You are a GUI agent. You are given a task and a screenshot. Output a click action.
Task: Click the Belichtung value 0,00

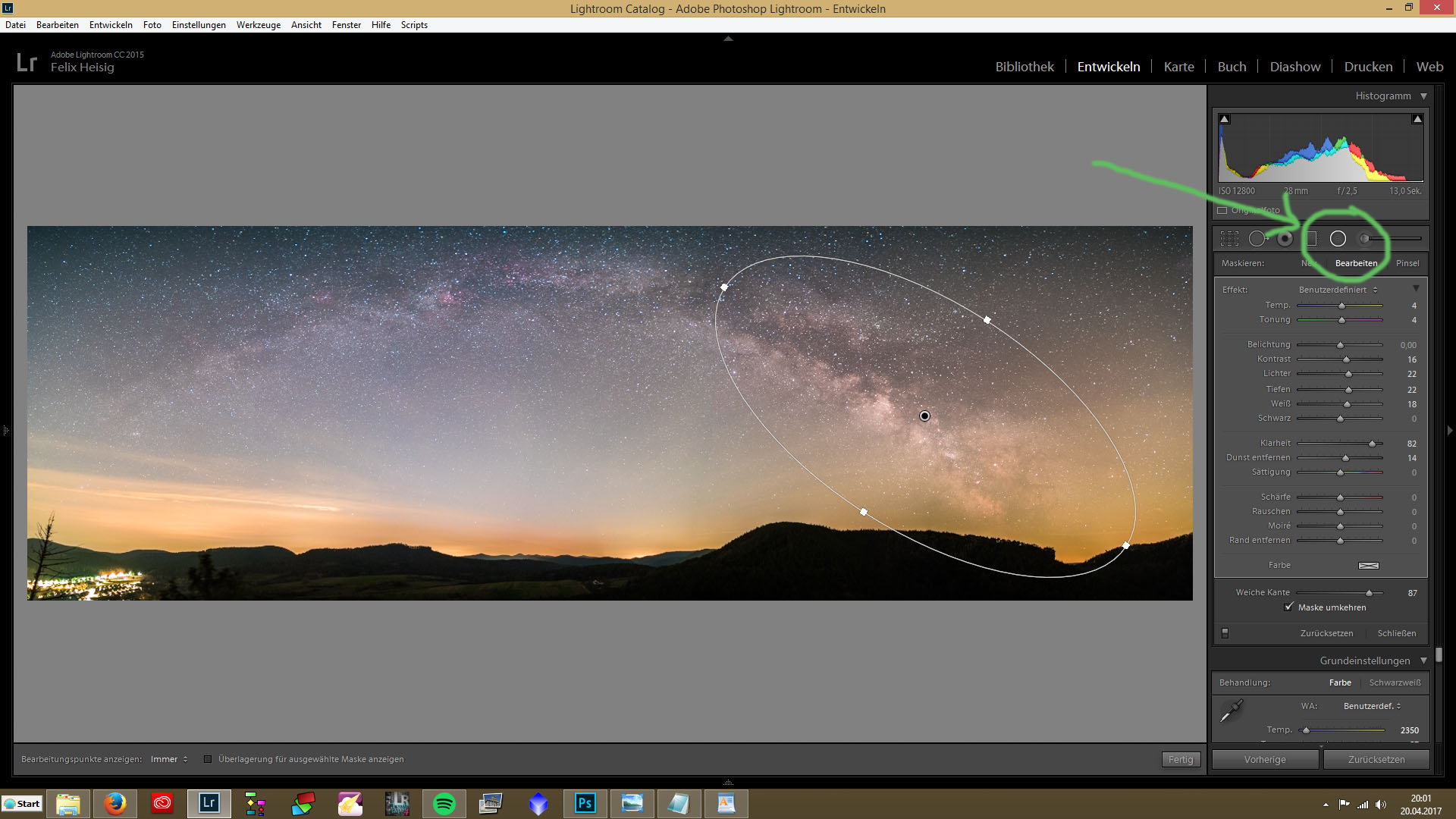click(x=1408, y=345)
